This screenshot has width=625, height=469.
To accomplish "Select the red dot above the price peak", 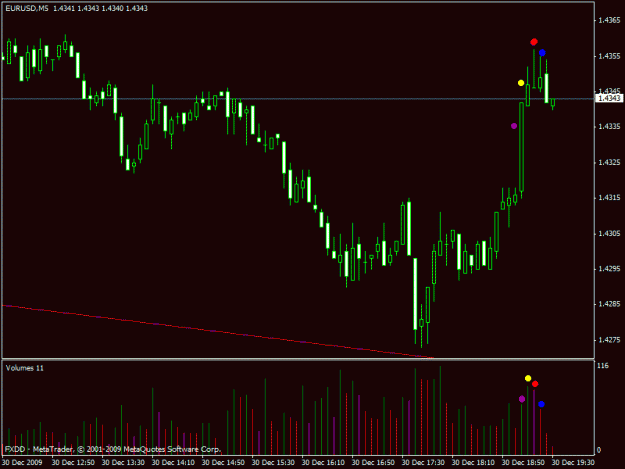I will pyautogui.click(x=534, y=42).
